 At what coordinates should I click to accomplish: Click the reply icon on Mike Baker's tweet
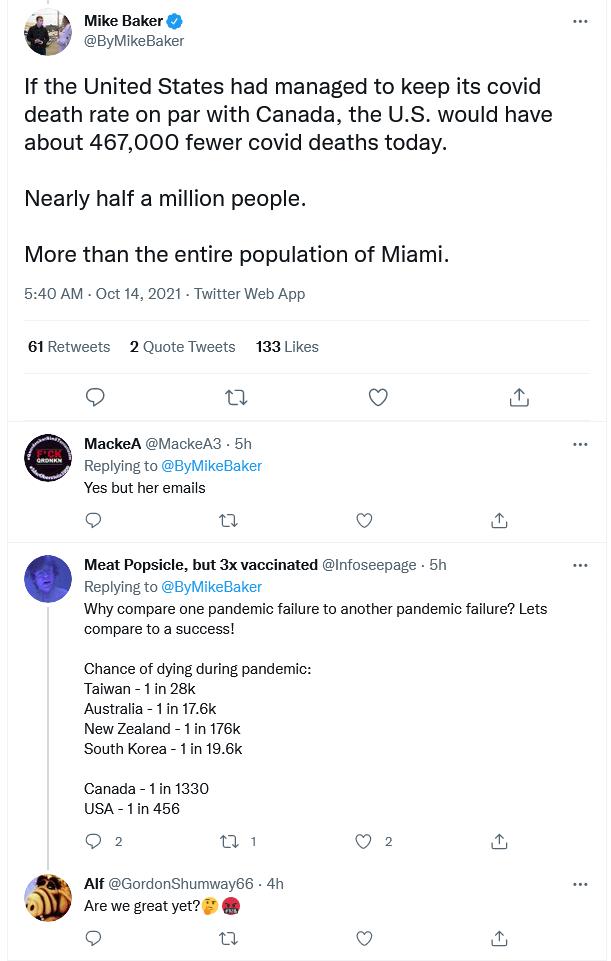click(95, 397)
